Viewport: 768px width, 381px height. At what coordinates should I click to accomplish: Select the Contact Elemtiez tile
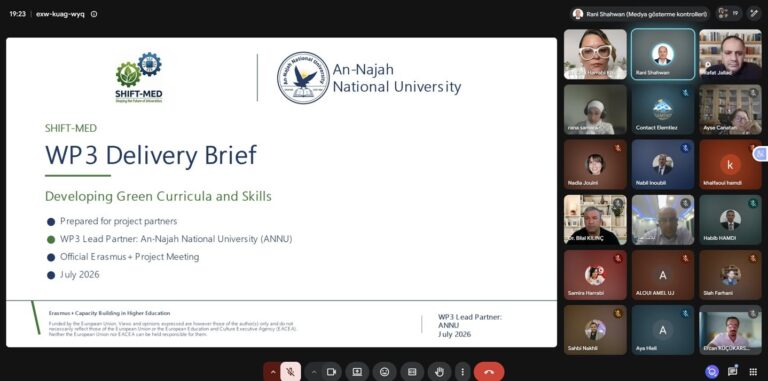pos(663,109)
